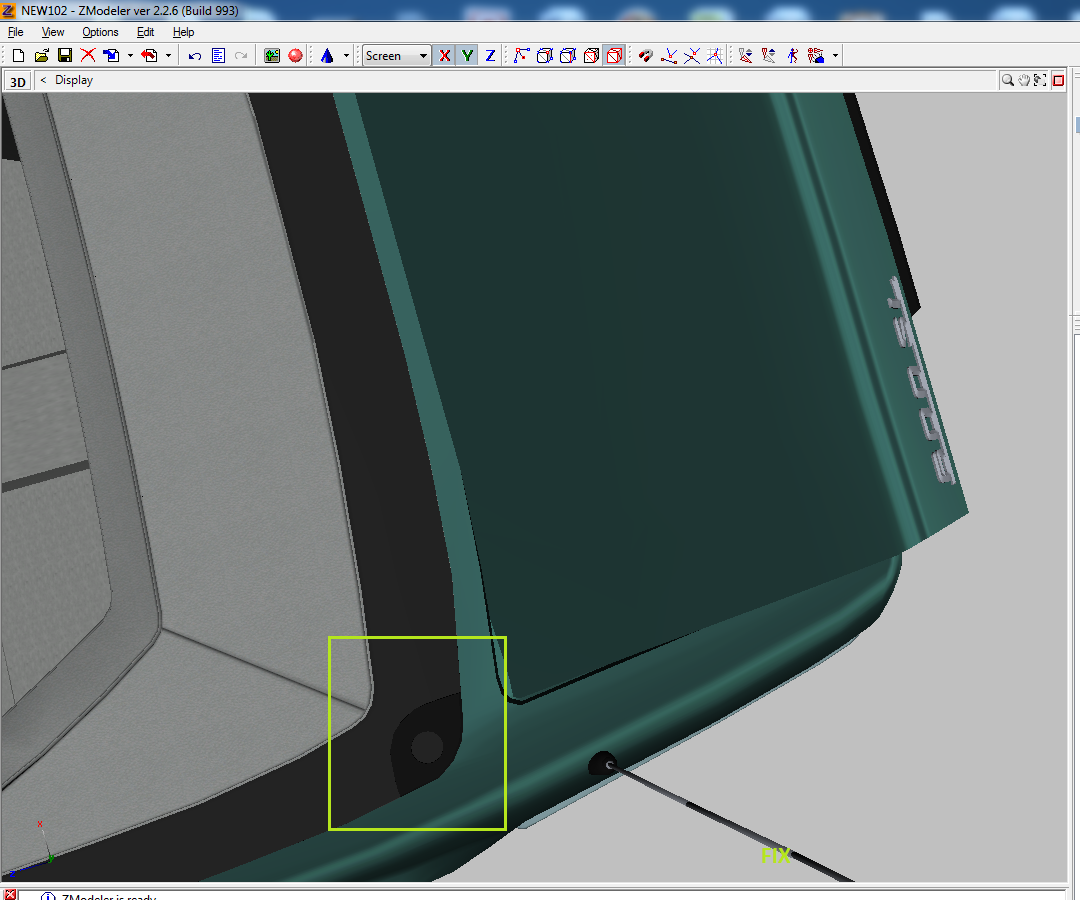Open the File menu

[16, 32]
